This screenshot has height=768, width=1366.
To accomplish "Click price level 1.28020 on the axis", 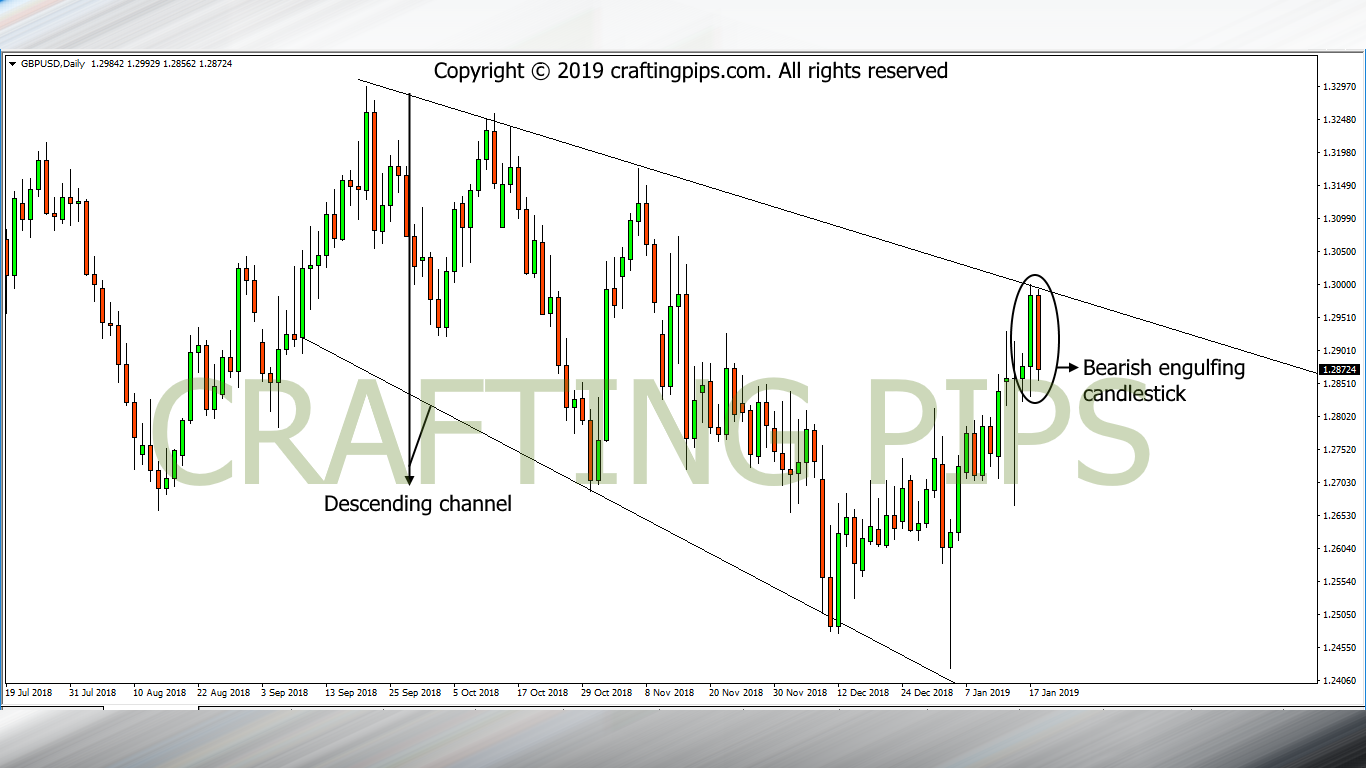I will [x=1338, y=417].
